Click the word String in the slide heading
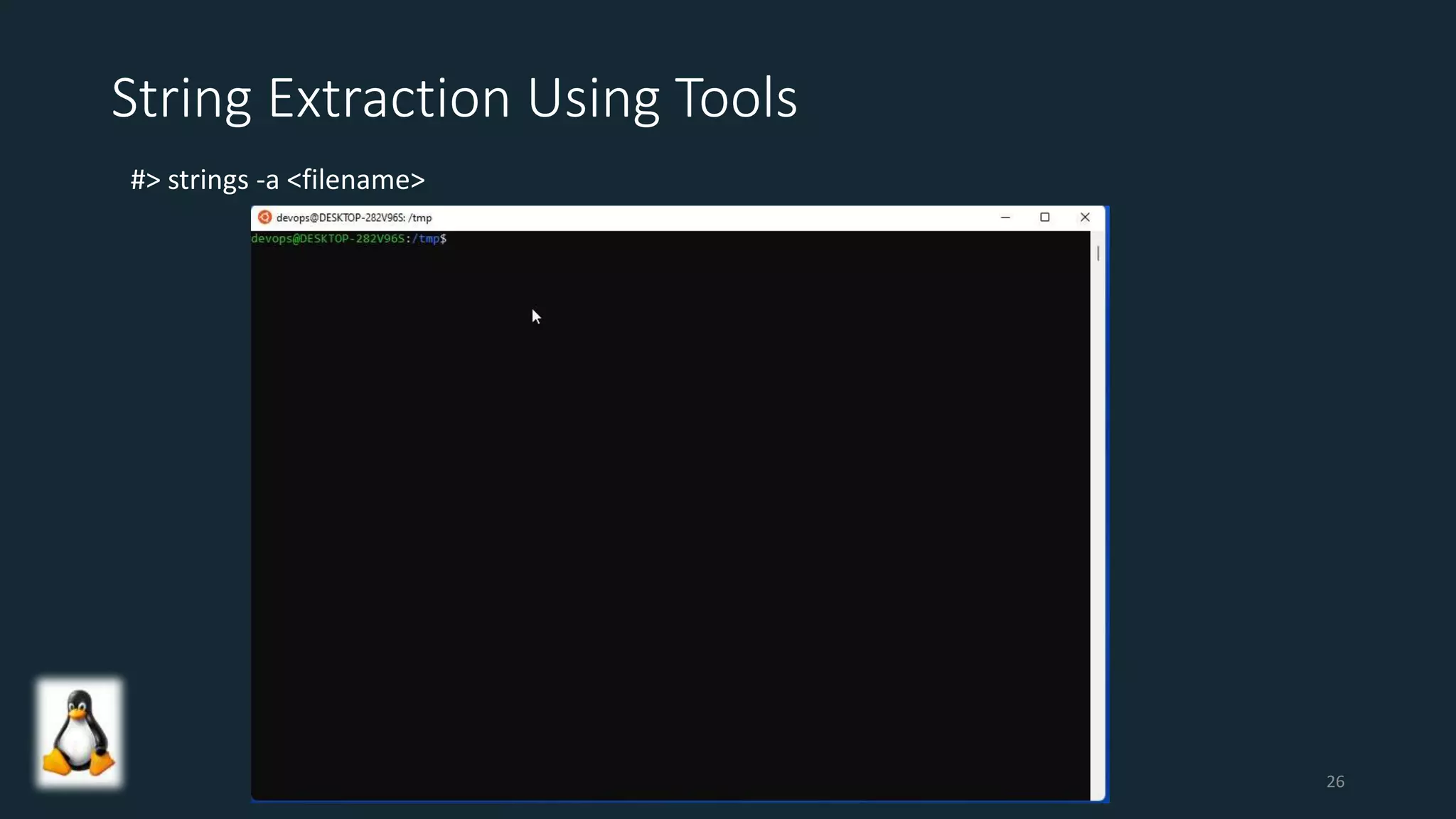Image resolution: width=1456 pixels, height=819 pixels. pos(181,98)
